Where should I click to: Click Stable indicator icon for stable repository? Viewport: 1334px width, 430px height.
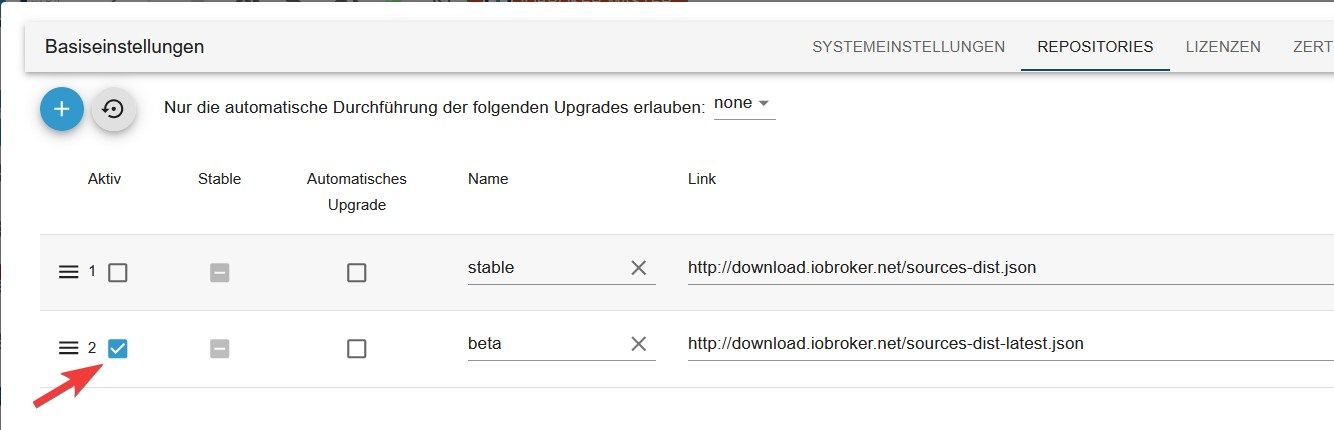[x=220, y=272]
